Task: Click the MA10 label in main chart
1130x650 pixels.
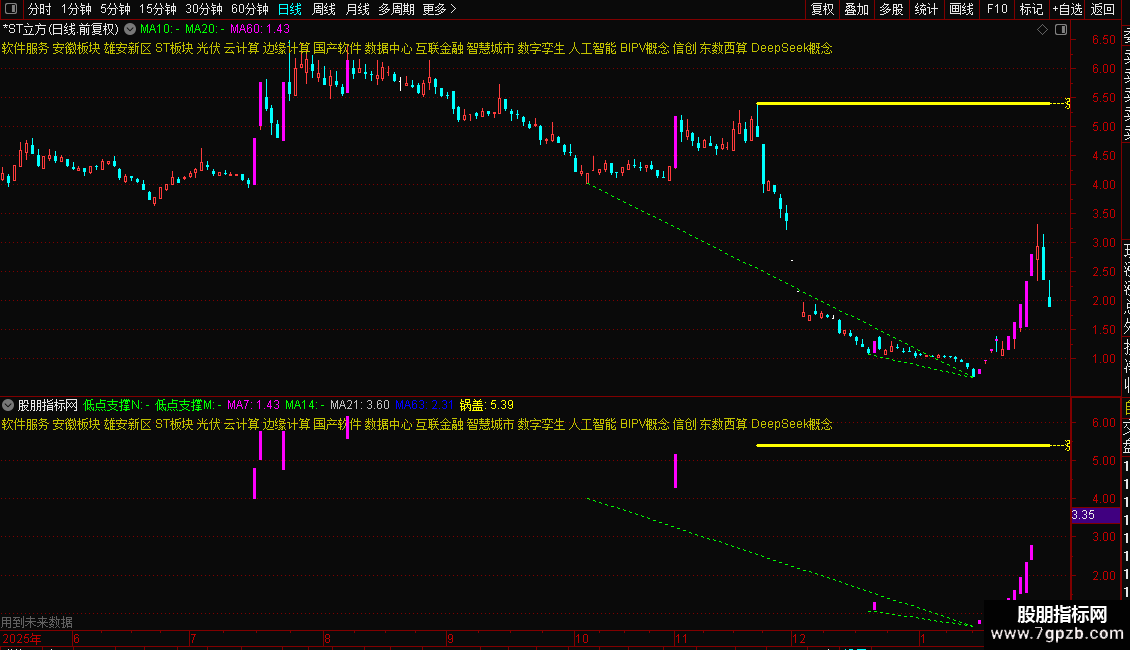Action: [x=159, y=29]
